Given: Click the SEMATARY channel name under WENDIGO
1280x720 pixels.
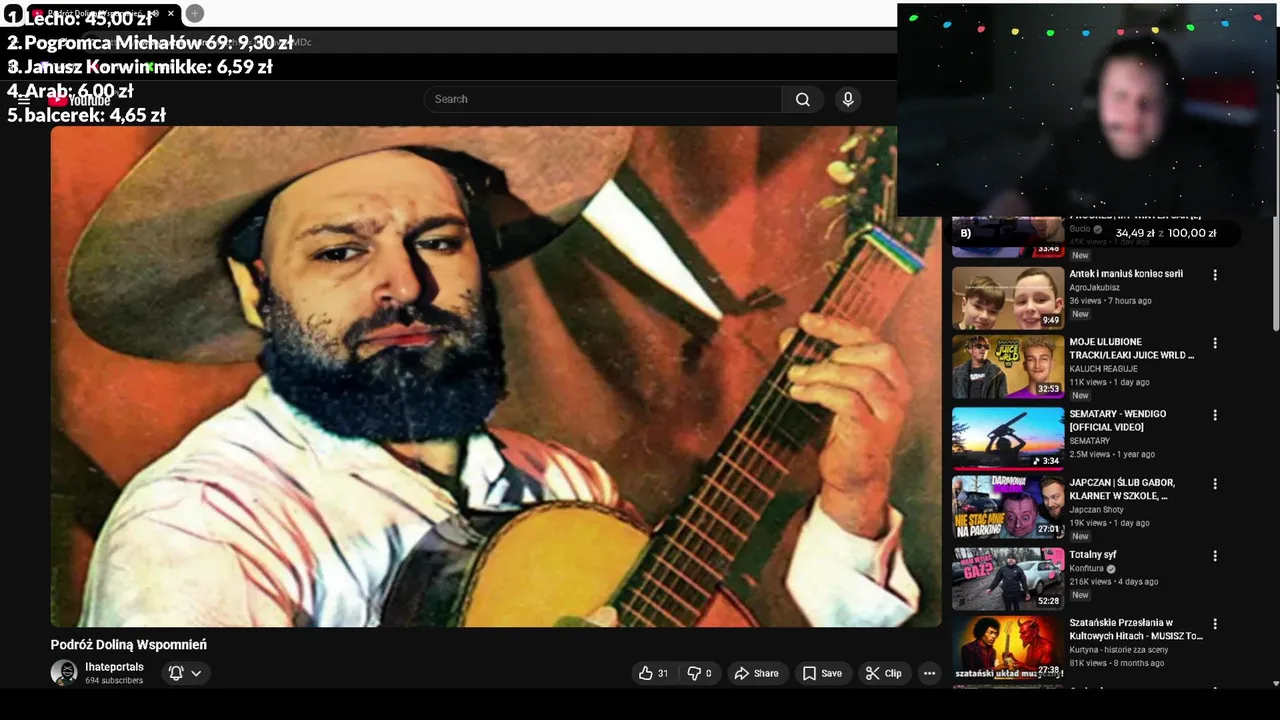Looking at the screenshot, I should tap(1089, 441).
